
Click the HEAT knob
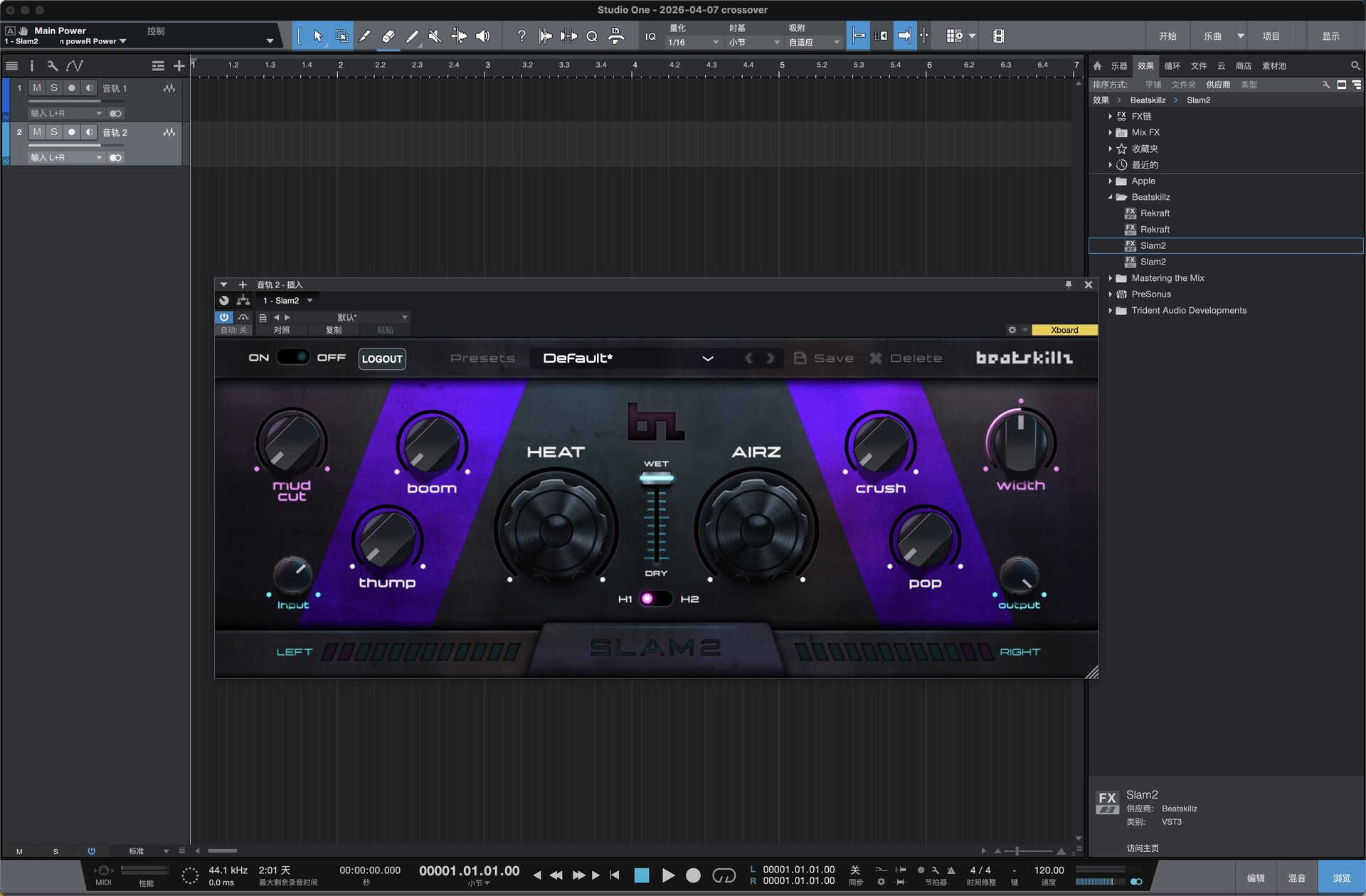tap(556, 529)
